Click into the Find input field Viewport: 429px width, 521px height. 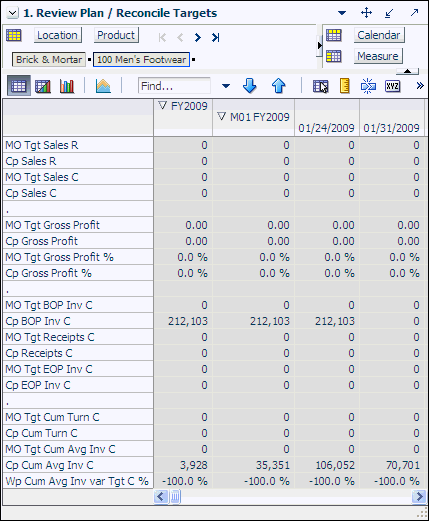point(174,86)
